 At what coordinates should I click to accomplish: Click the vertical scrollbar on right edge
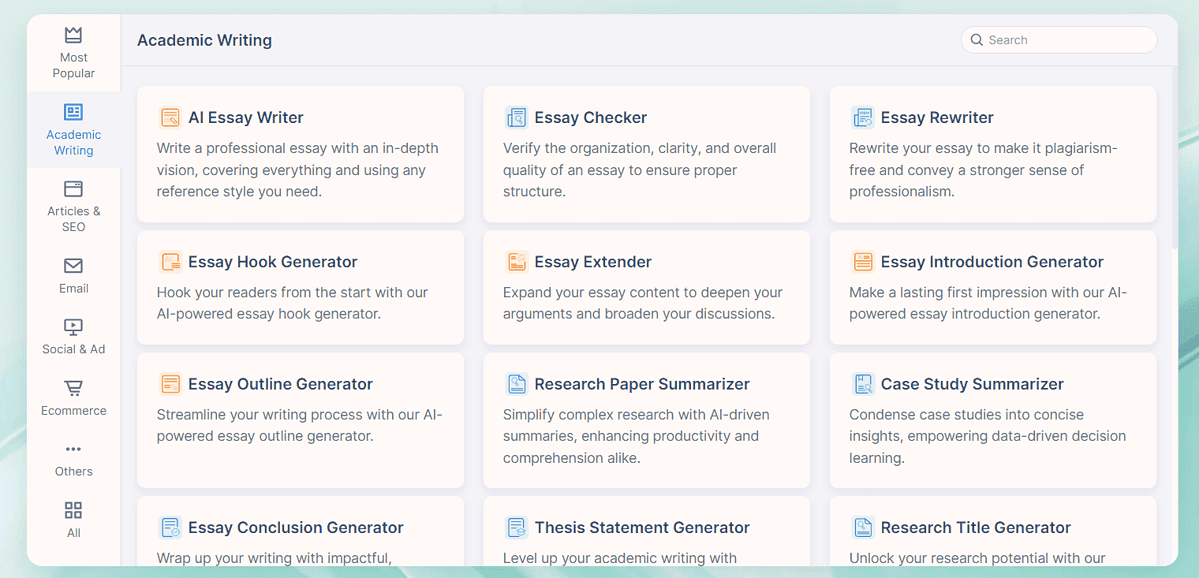1173,160
